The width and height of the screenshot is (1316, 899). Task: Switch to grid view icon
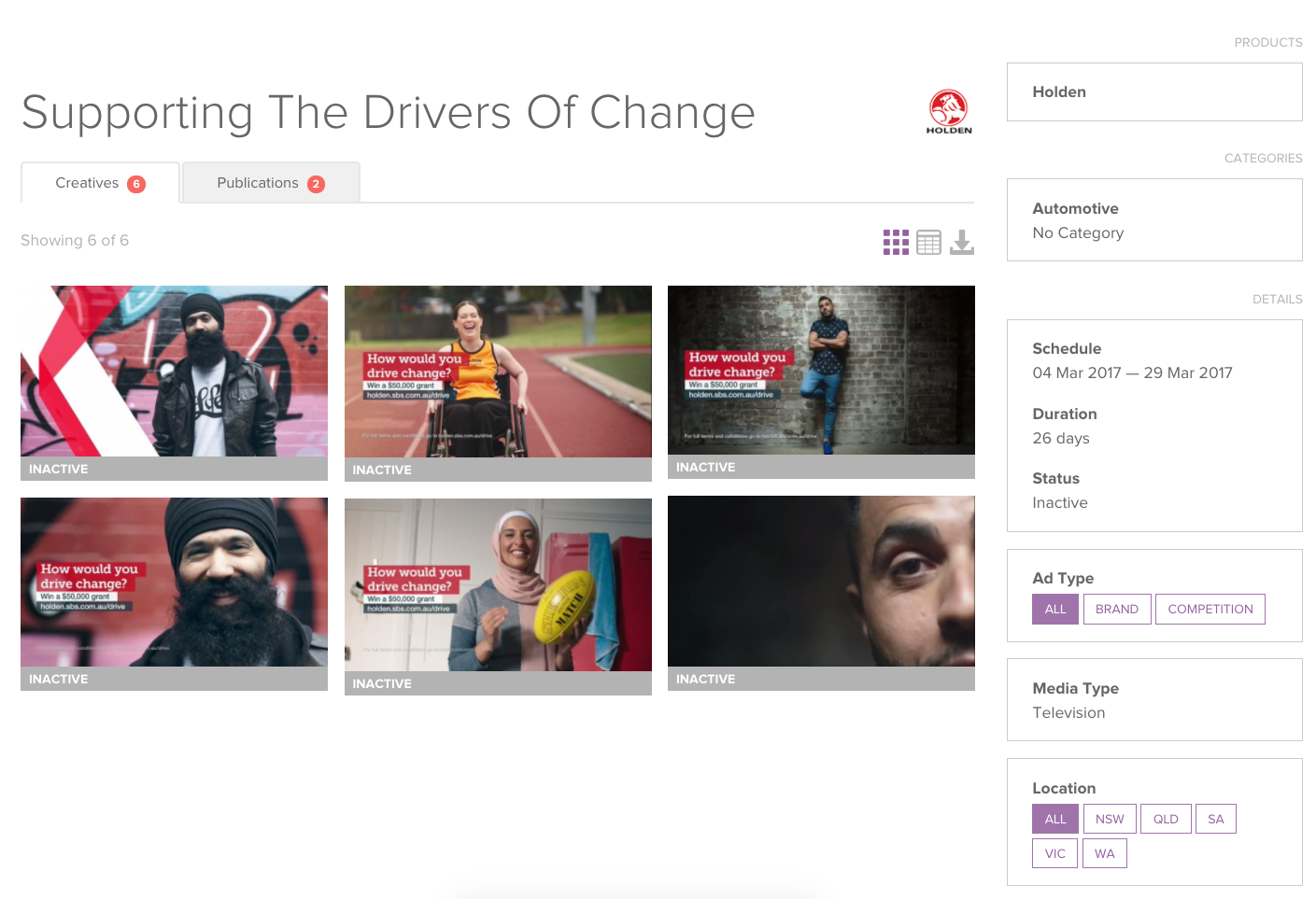(x=896, y=243)
